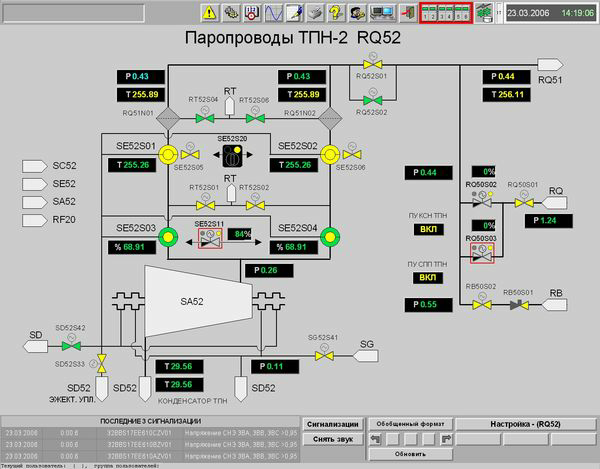Click the red-framed unit selector panel 1-6
Screen dimensions: 600x469
click(446, 13)
